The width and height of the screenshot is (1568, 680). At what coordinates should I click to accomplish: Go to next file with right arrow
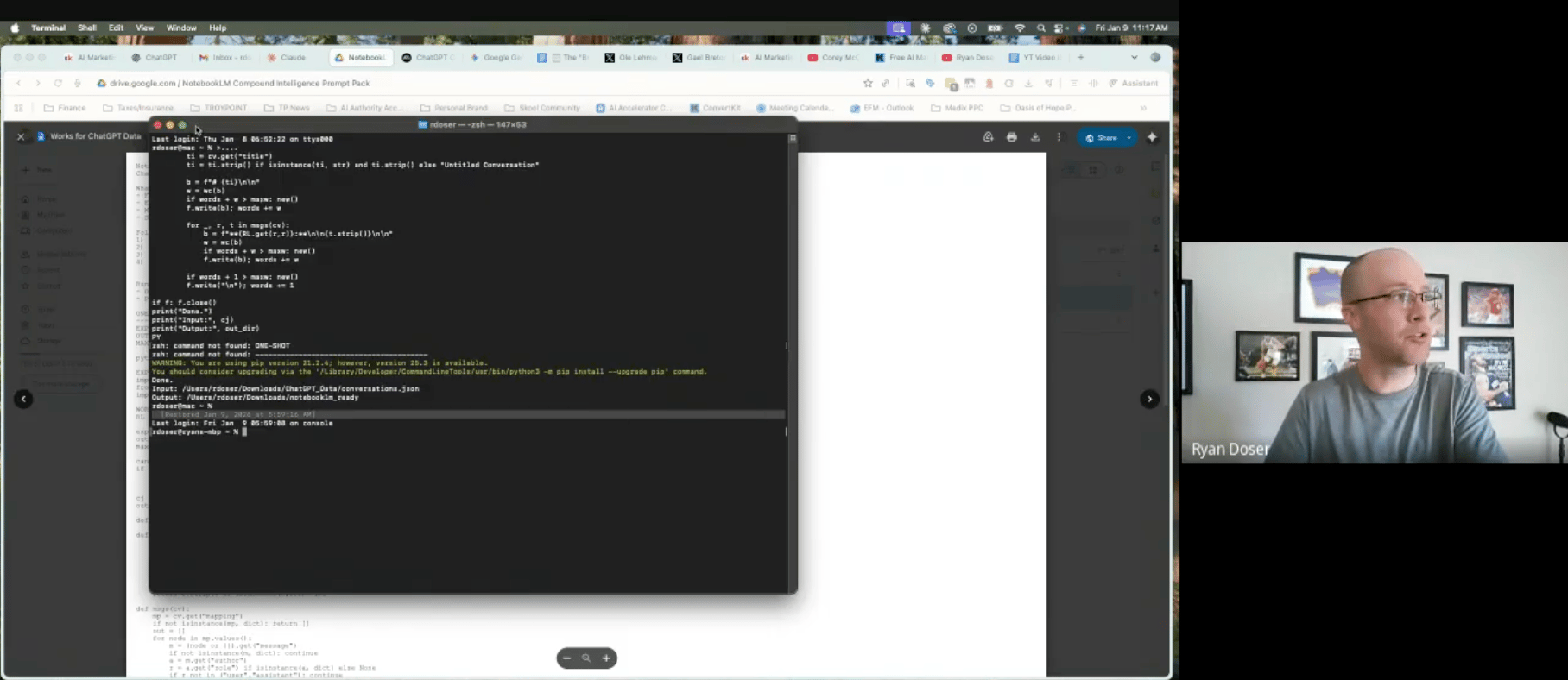[1149, 399]
